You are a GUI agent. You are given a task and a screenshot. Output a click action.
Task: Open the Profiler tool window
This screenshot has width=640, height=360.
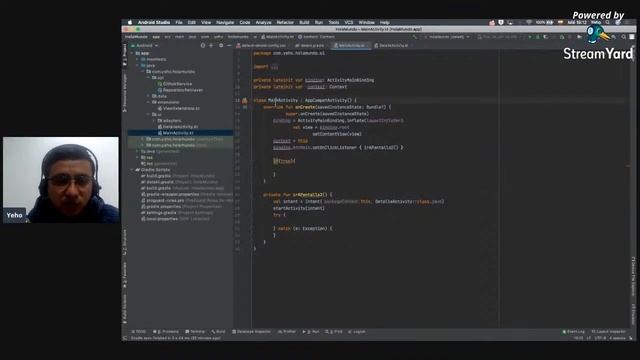287,331
